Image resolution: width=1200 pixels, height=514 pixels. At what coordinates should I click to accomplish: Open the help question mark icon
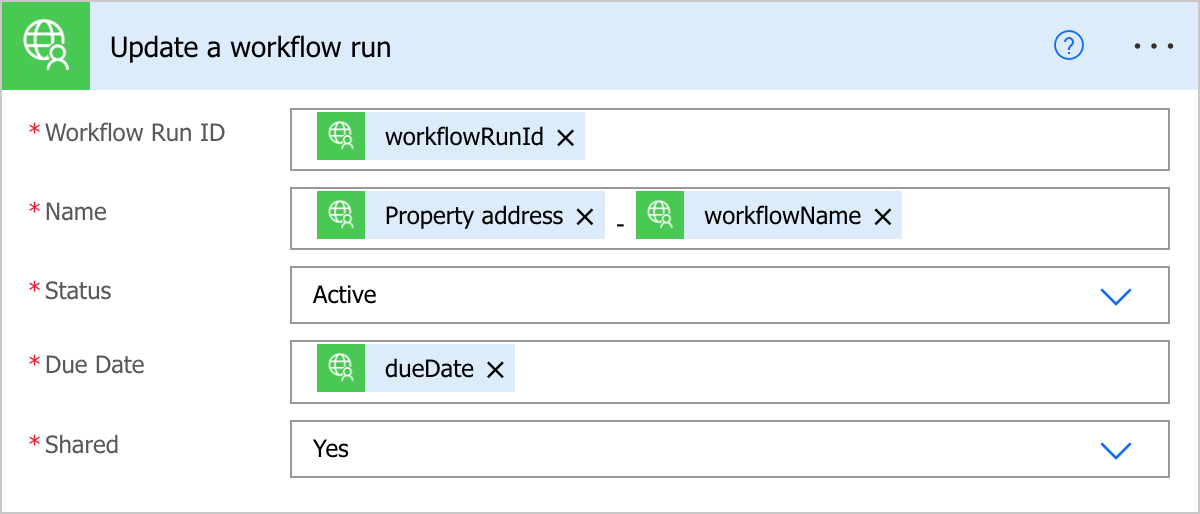pos(1069,46)
